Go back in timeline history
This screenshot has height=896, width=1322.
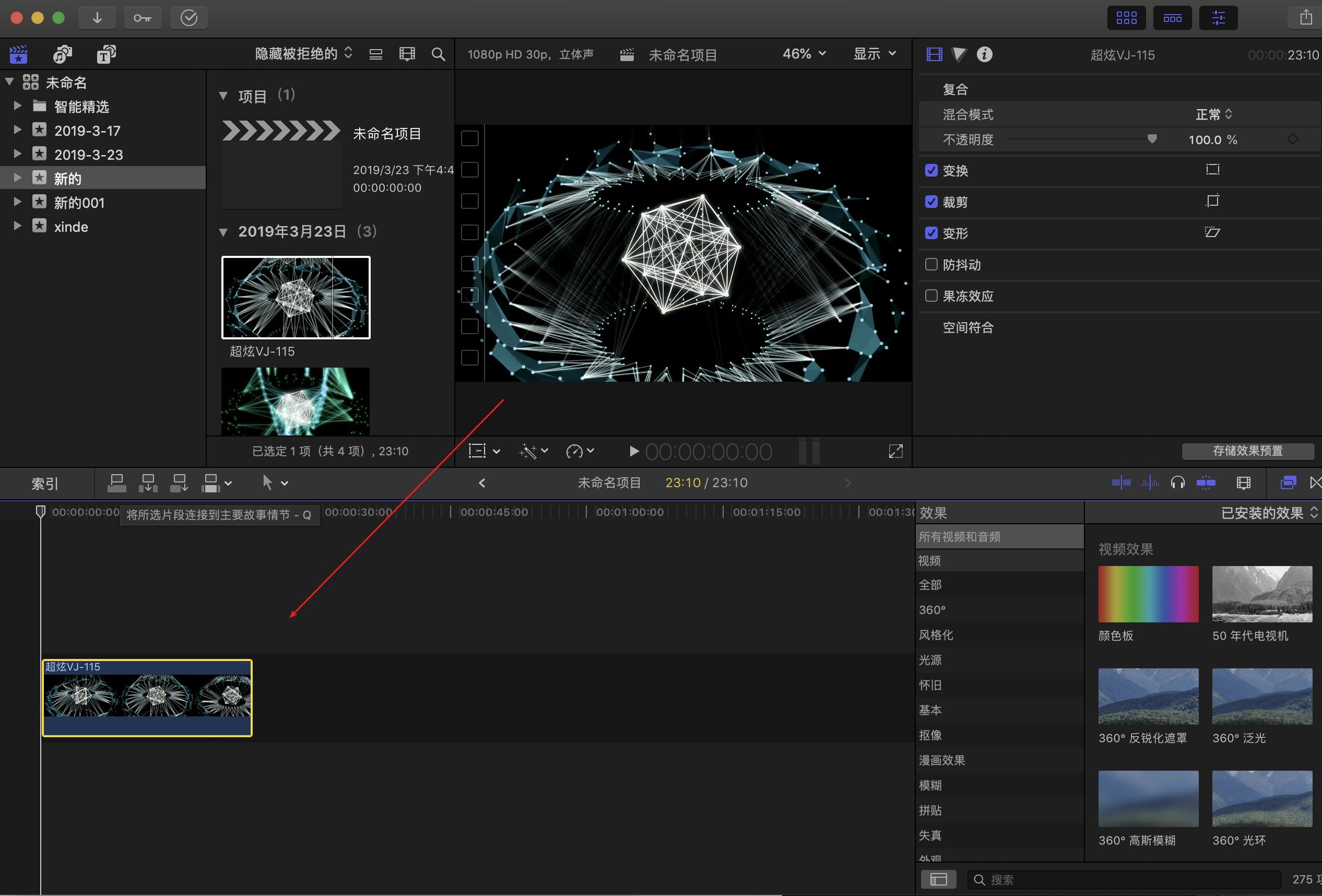tap(482, 483)
